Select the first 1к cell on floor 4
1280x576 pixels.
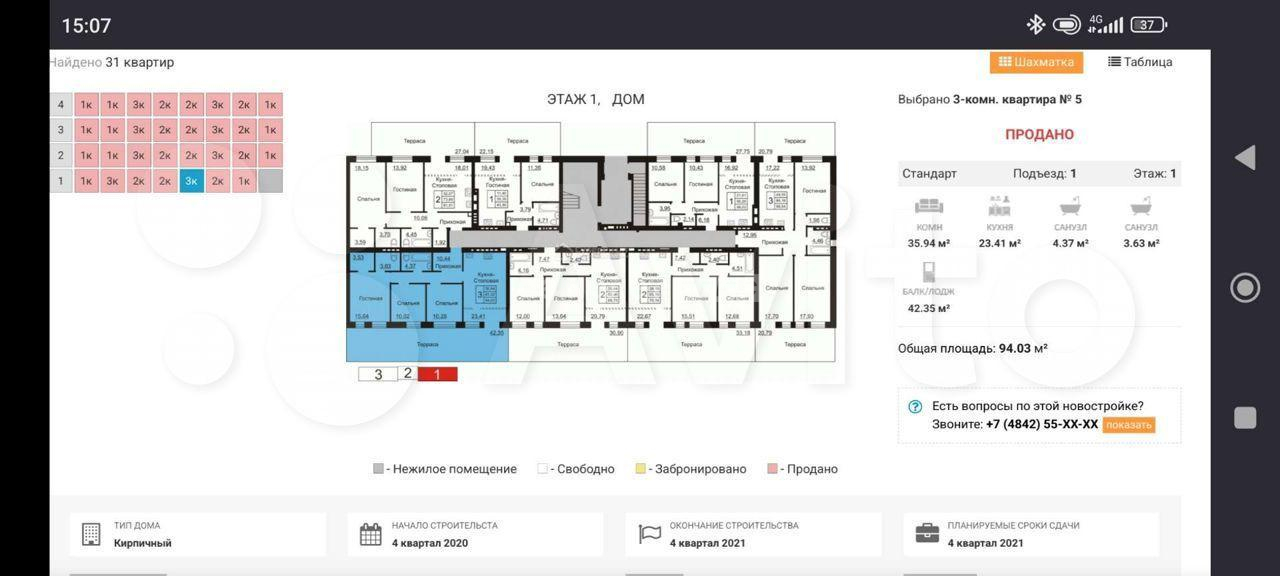click(86, 105)
